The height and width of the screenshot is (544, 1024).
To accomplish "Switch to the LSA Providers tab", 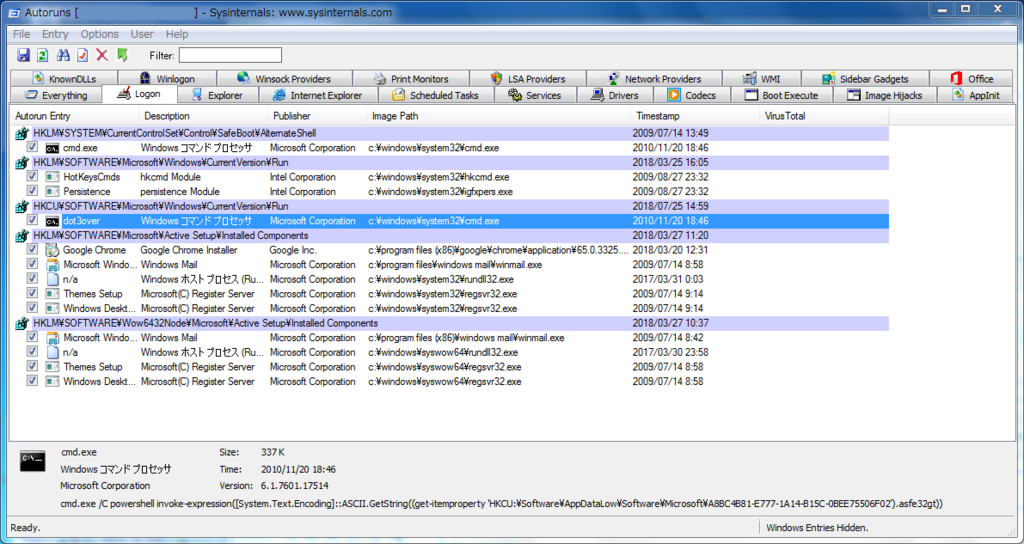I will coord(528,78).
